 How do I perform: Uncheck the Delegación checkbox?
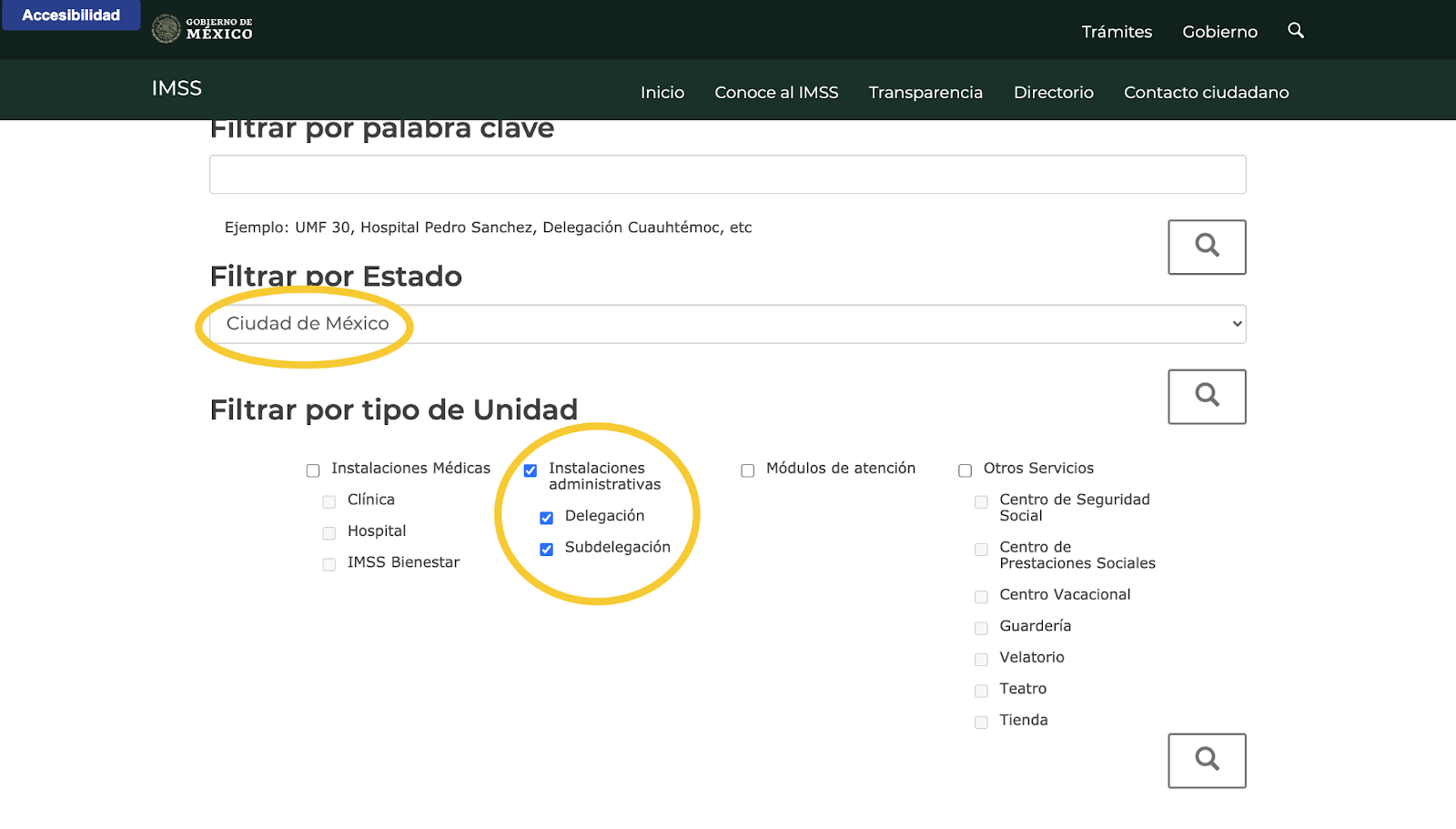pos(546,518)
